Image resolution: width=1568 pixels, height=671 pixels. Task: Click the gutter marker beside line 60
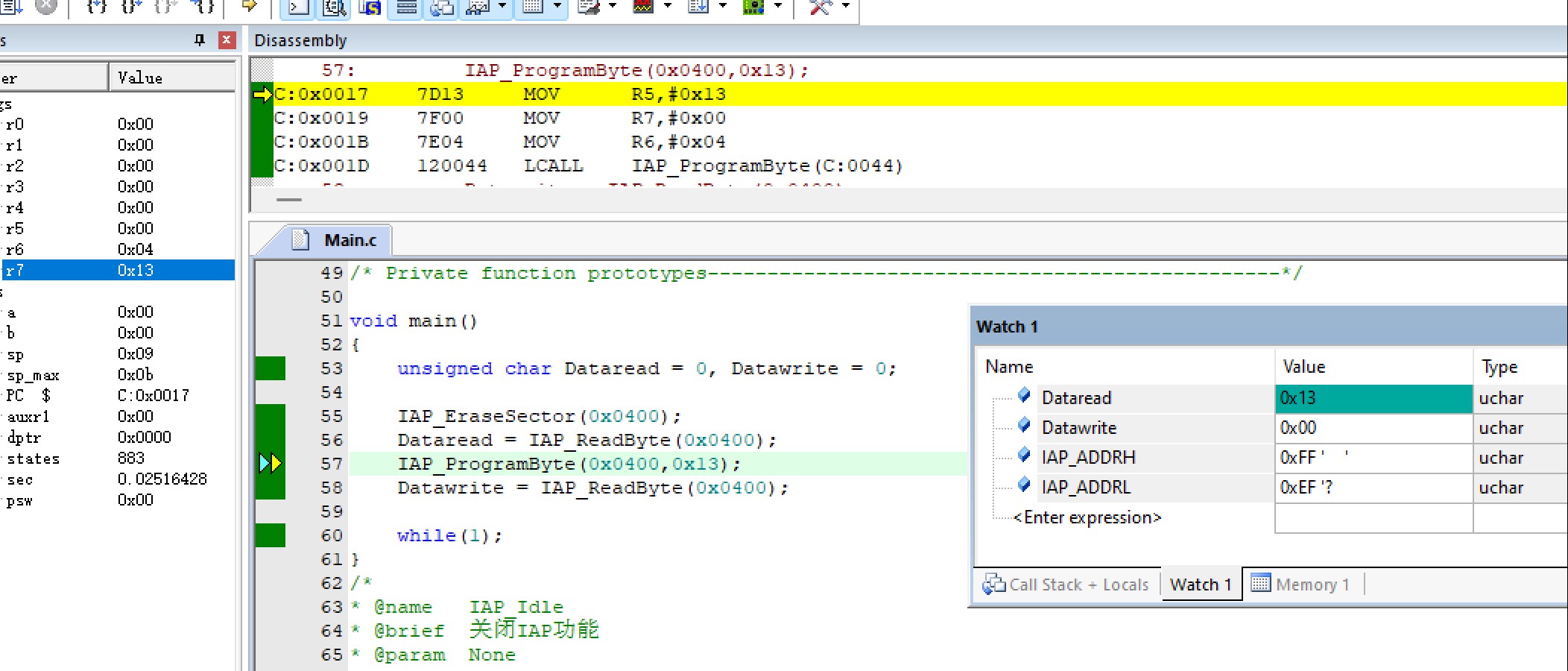point(271,535)
